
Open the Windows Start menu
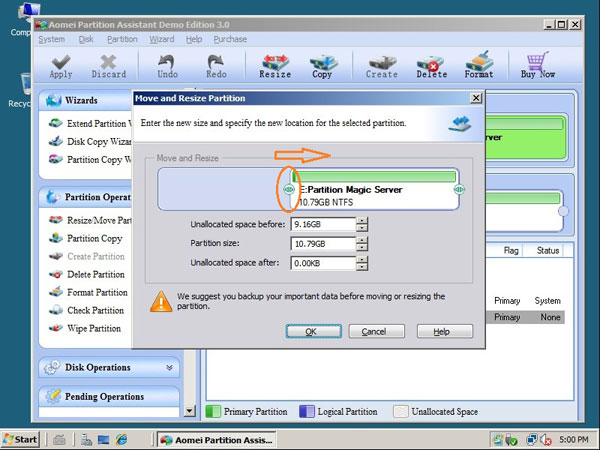(x=21, y=439)
